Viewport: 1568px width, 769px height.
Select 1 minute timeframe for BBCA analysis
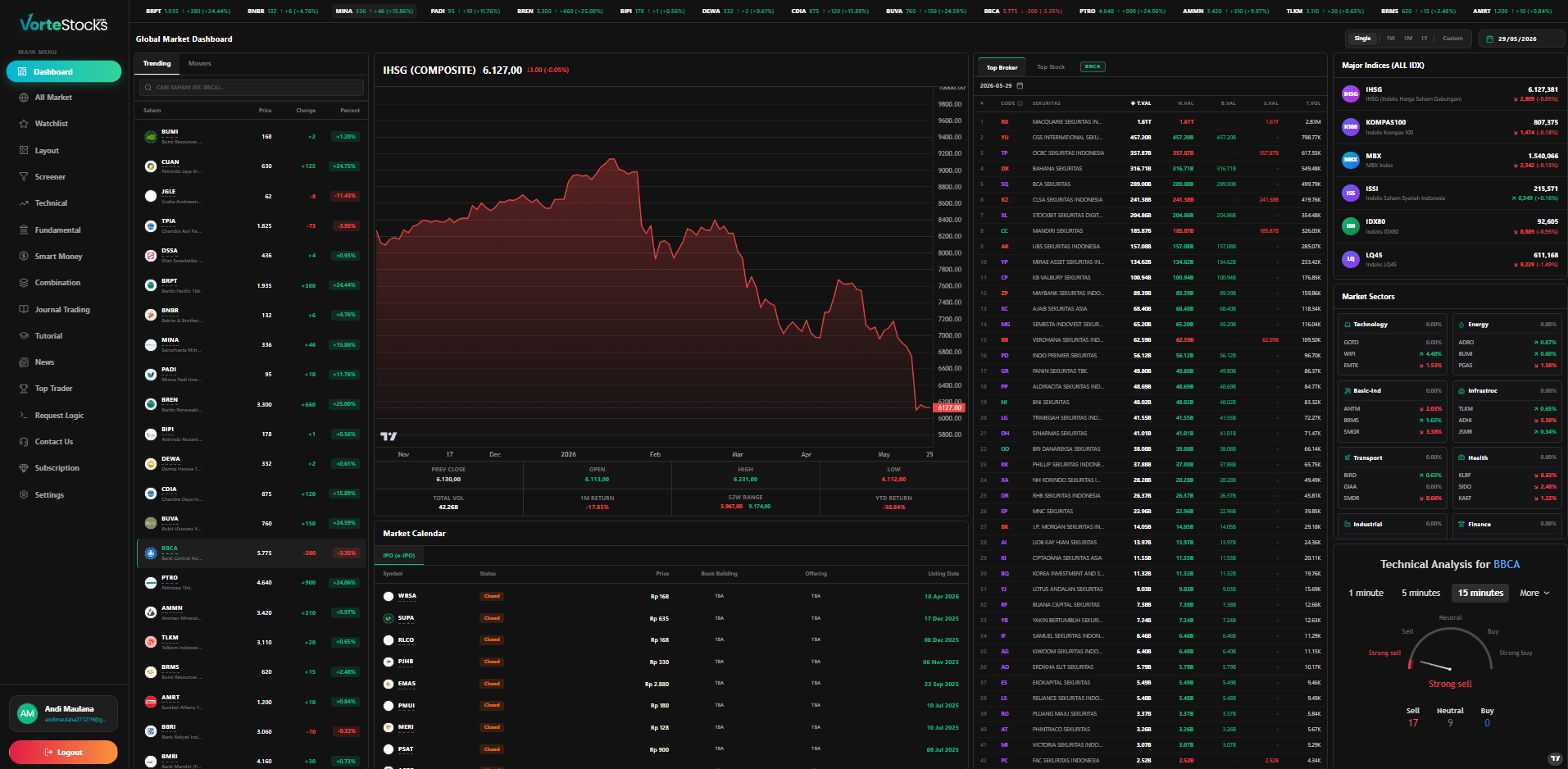1366,593
